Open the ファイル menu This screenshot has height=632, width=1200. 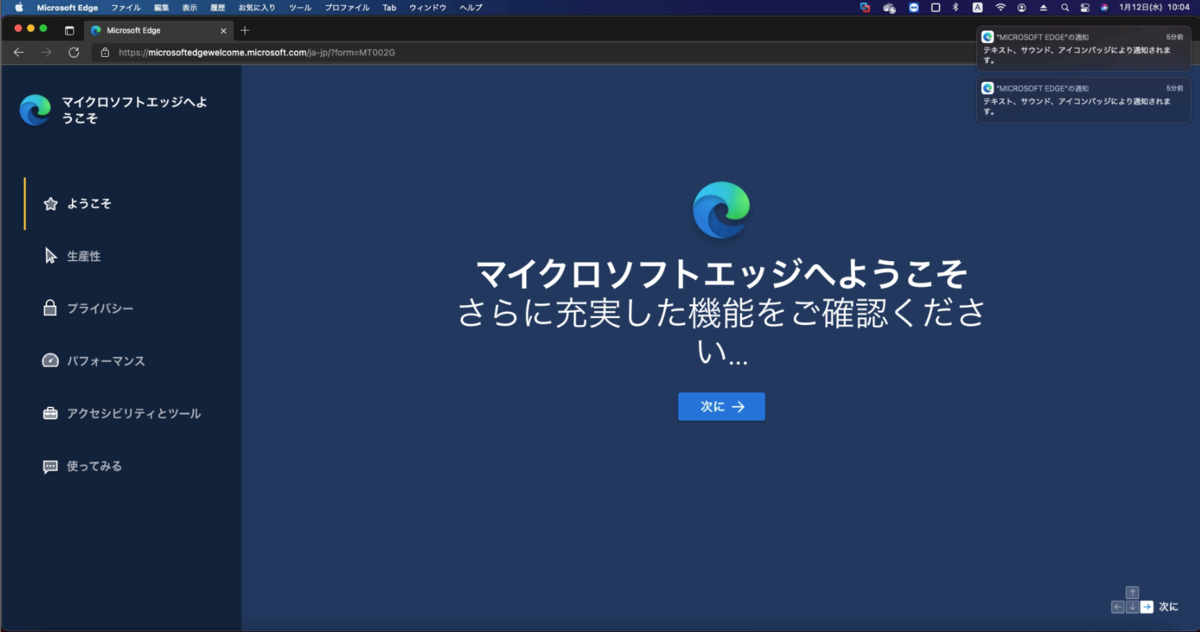pos(125,7)
